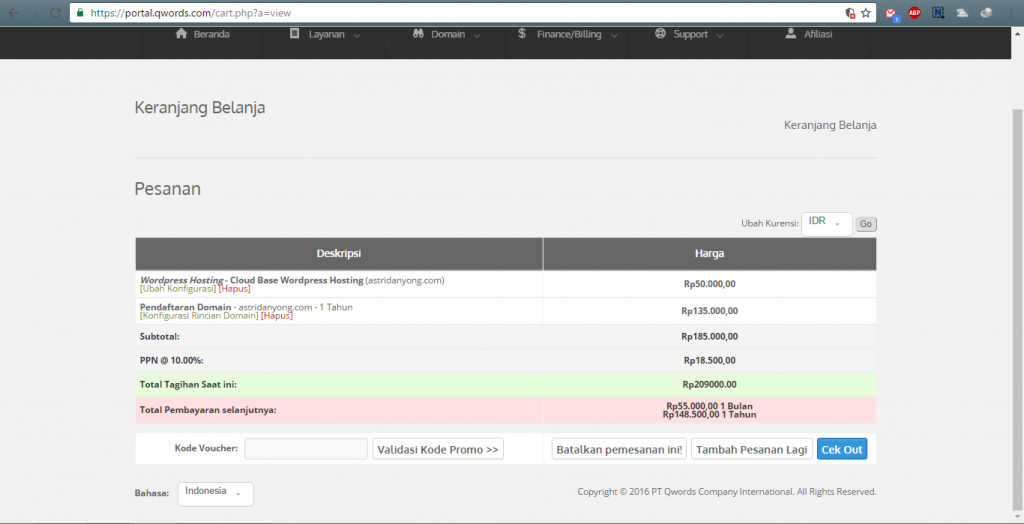Click the browser back arrow
This screenshot has height=524, width=1024.
pos(12,14)
